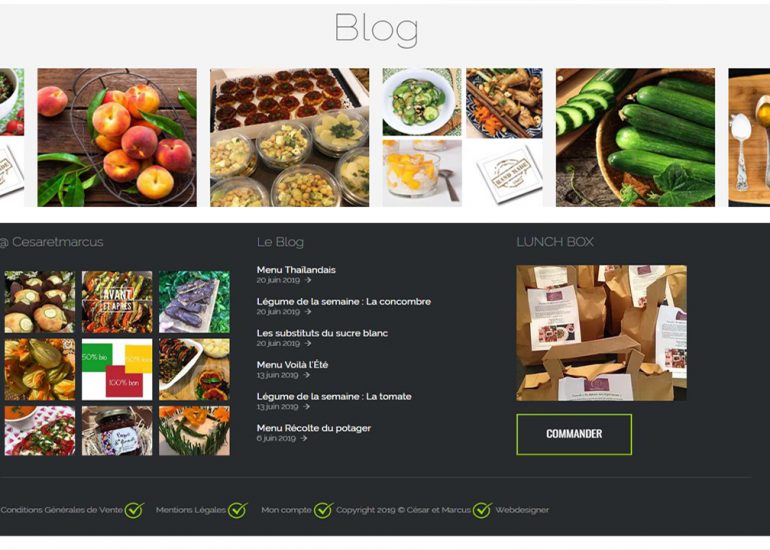Open the COMMANDER lunch box button

click(x=574, y=434)
